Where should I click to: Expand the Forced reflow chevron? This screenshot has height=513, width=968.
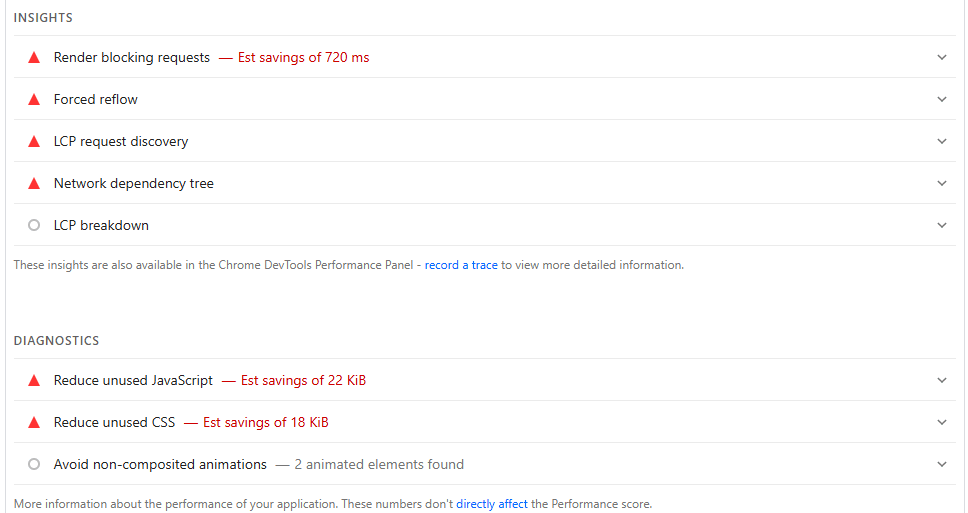941,100
